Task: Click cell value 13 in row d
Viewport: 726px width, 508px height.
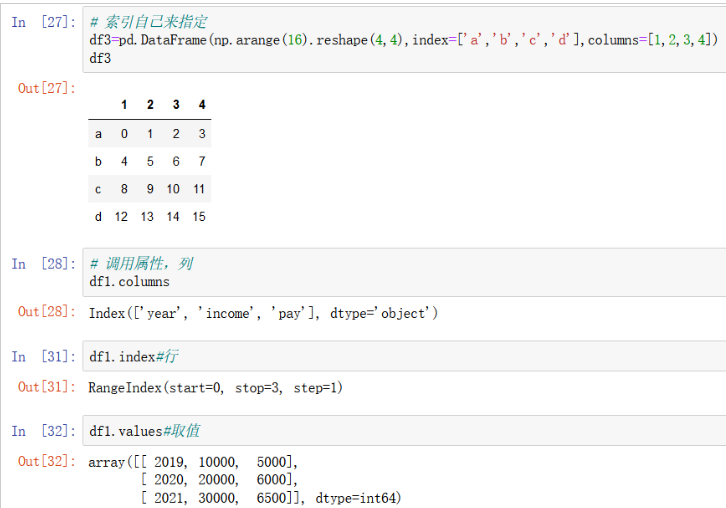Action: pyautogui.click(x=147, y=216)
